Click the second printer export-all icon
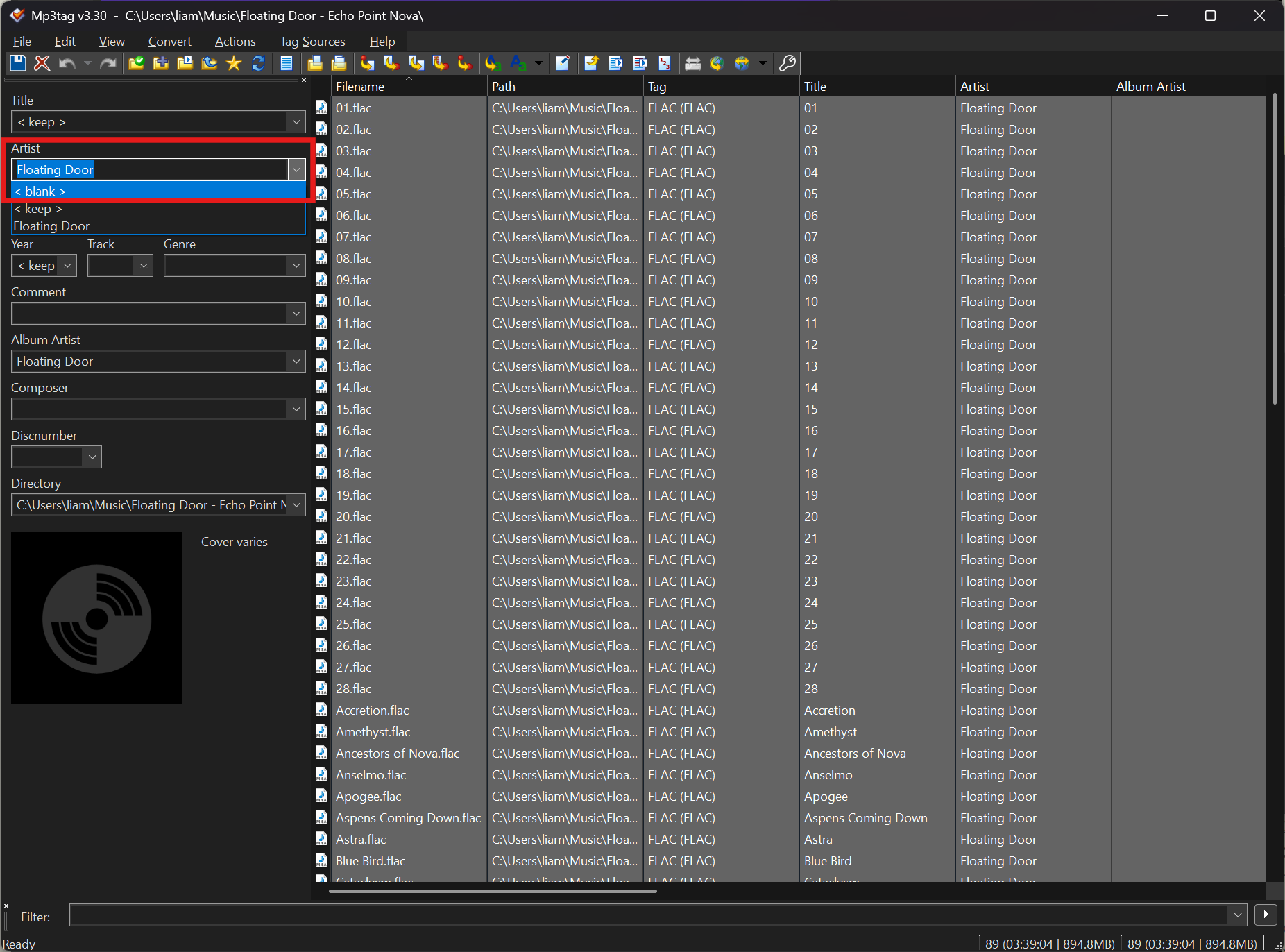This screenshot has width=1285, height=952. tap(339, 63)
